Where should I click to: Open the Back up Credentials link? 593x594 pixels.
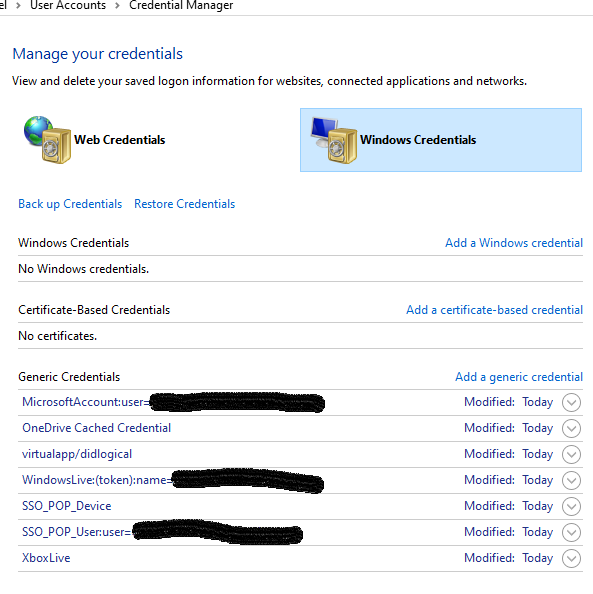70,204
